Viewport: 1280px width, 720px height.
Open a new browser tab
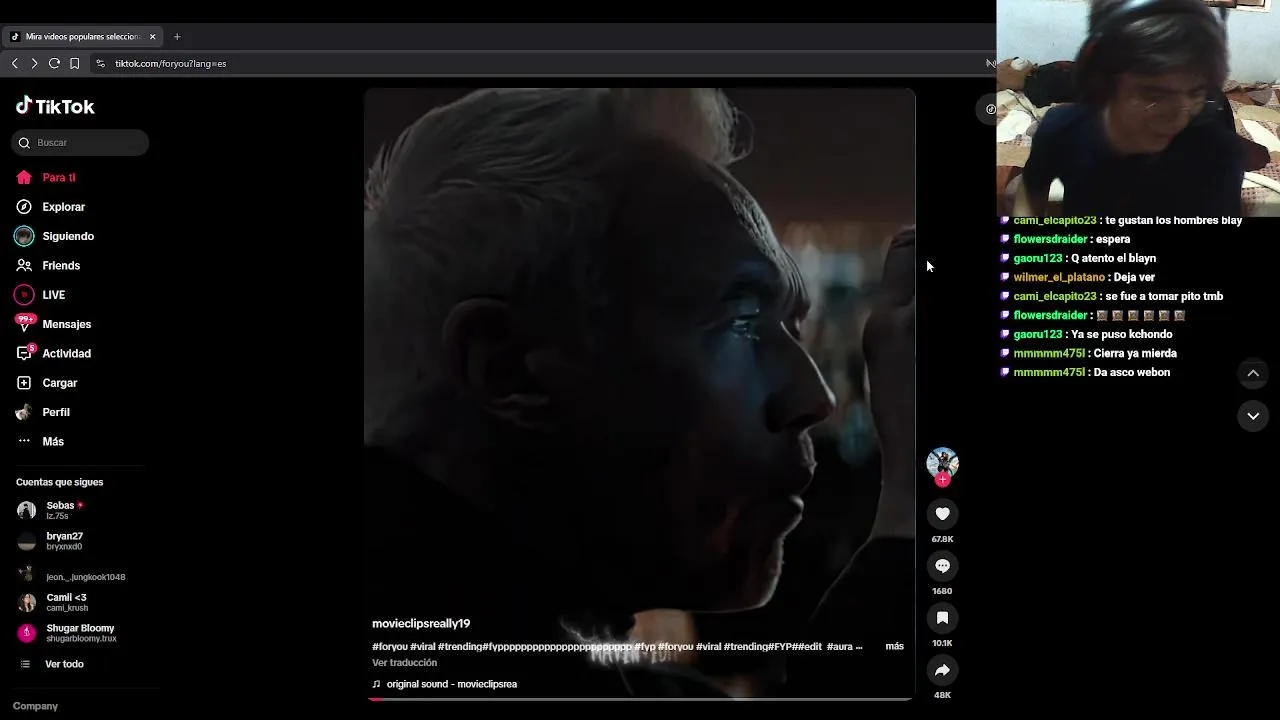(x=177, y=37)
